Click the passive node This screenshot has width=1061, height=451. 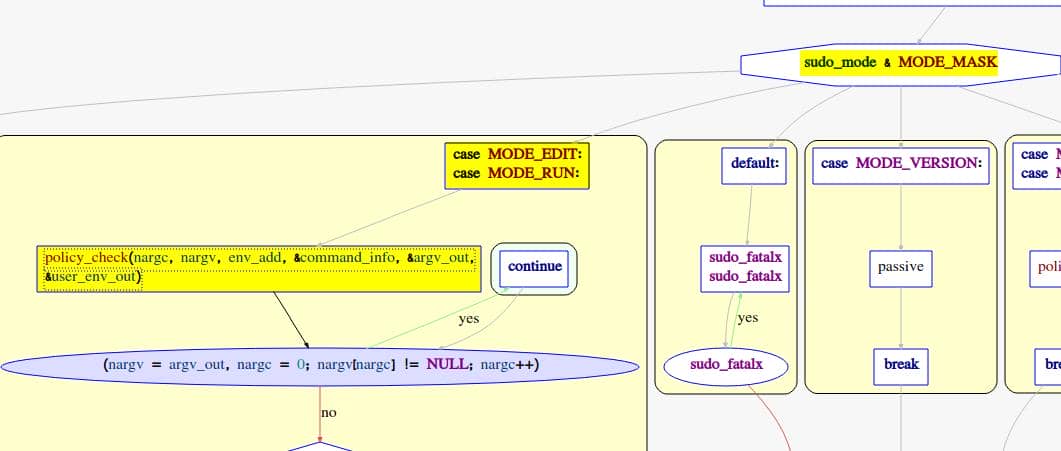[x=901, y=268]
